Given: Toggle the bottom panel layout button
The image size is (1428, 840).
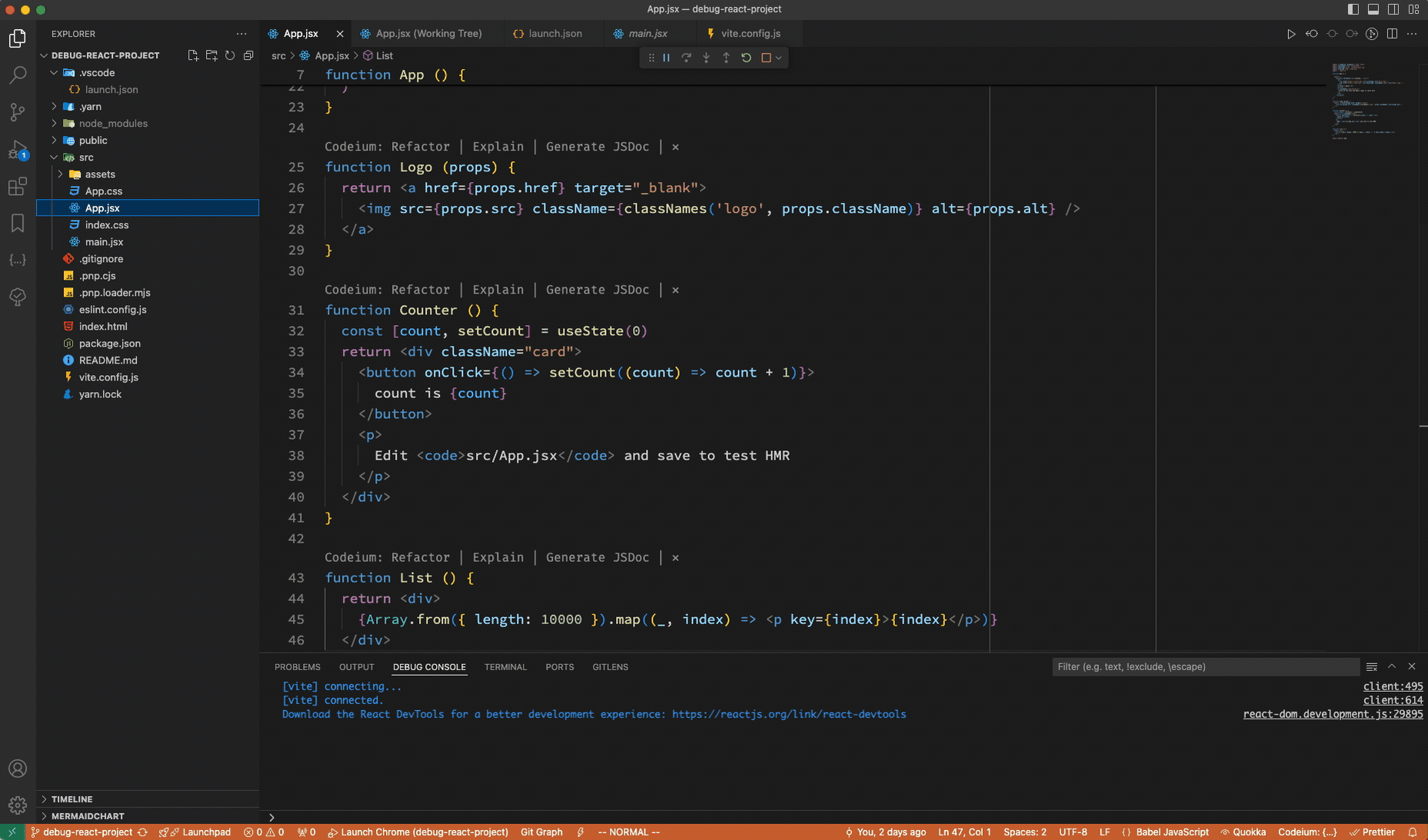Looking at the screenshot, I should (x=1373, y=9).
